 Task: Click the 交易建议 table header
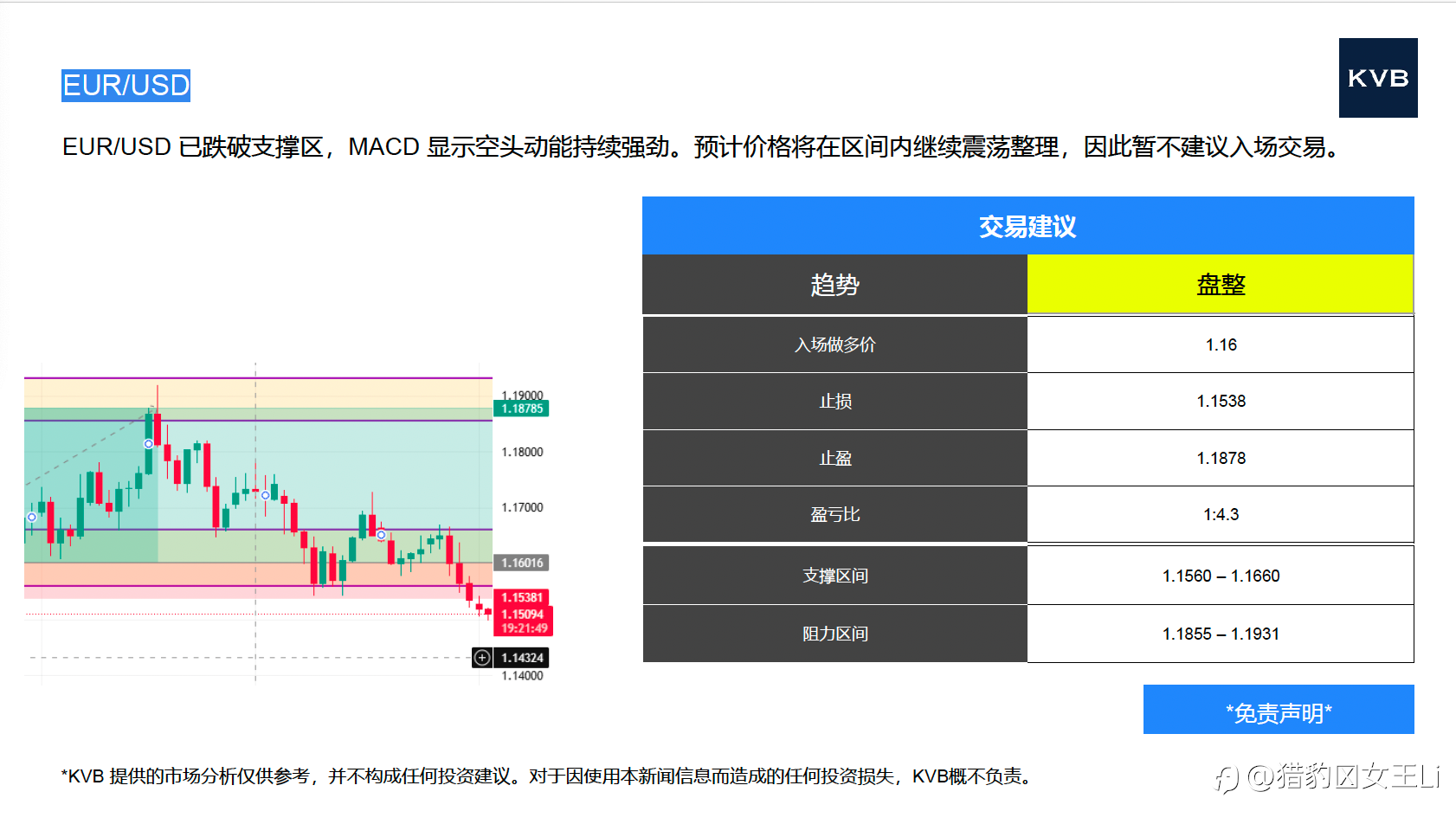click(x=1028, y=226)
